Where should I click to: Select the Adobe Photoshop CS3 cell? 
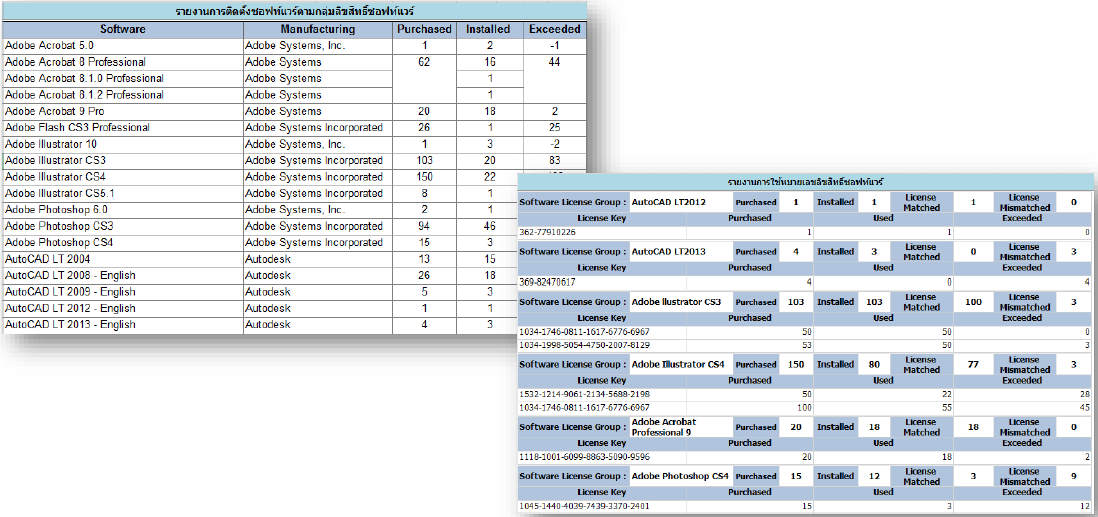click(123, 226)
